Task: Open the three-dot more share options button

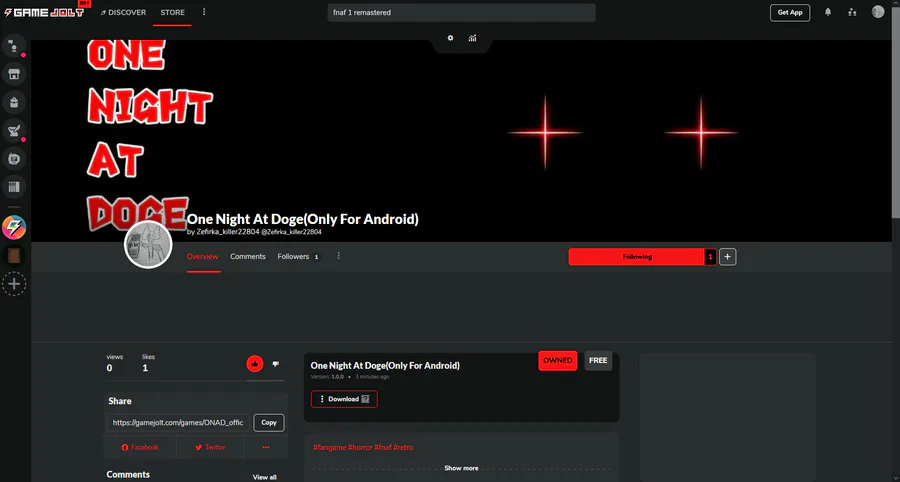Action: coord(266,447)
